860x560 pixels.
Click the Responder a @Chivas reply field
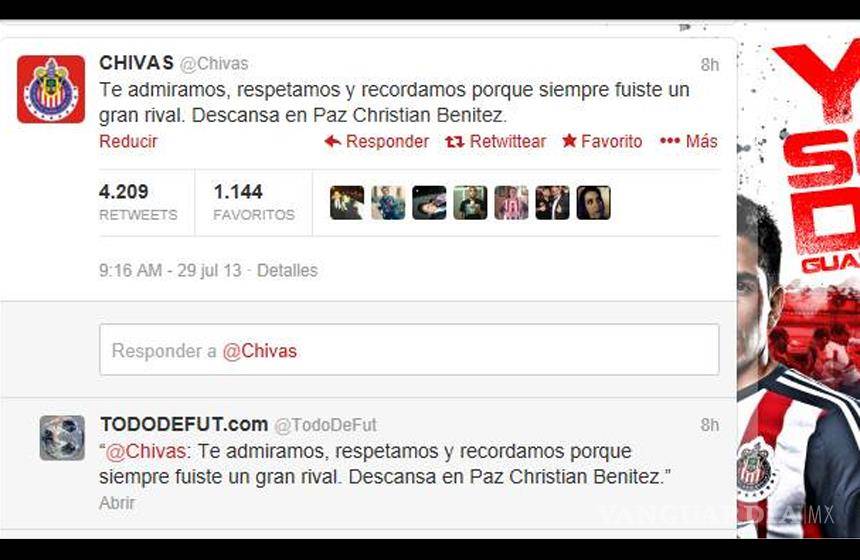409,350
